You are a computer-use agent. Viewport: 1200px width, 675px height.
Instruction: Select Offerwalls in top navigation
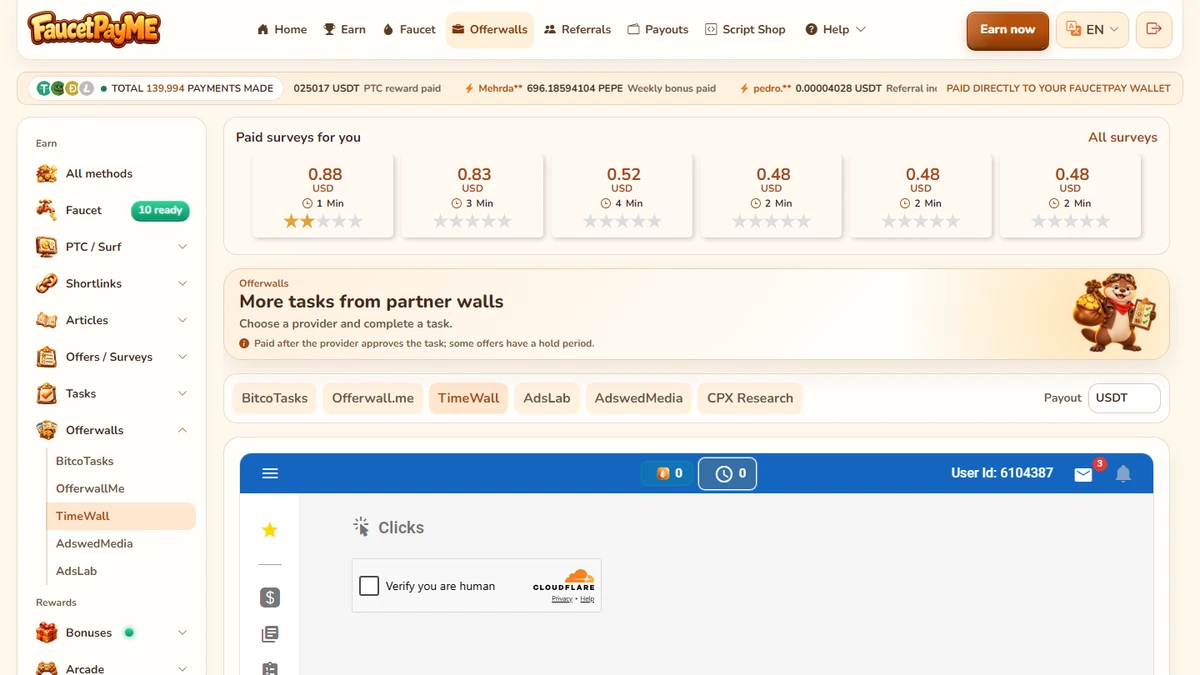(x=490, y=29)
